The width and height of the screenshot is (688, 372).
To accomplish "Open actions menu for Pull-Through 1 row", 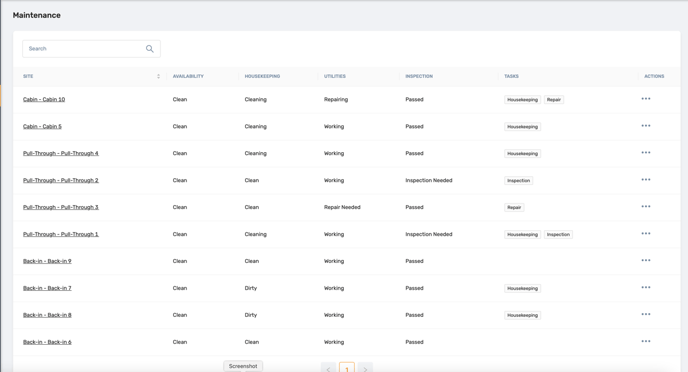I will click(x=646, y=234).
